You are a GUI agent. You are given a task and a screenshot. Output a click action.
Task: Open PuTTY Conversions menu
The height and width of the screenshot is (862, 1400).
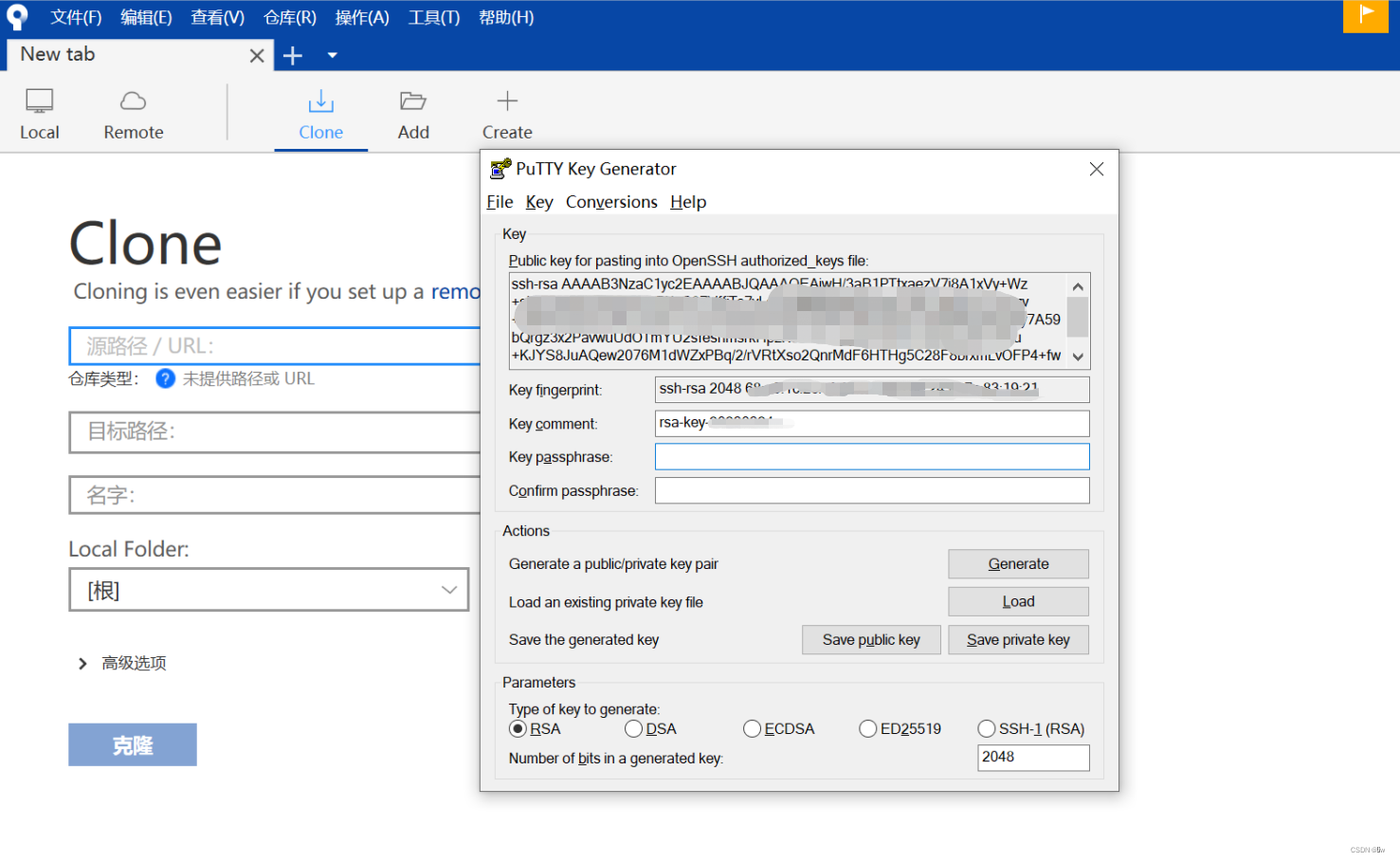click(x=611, y=202)
